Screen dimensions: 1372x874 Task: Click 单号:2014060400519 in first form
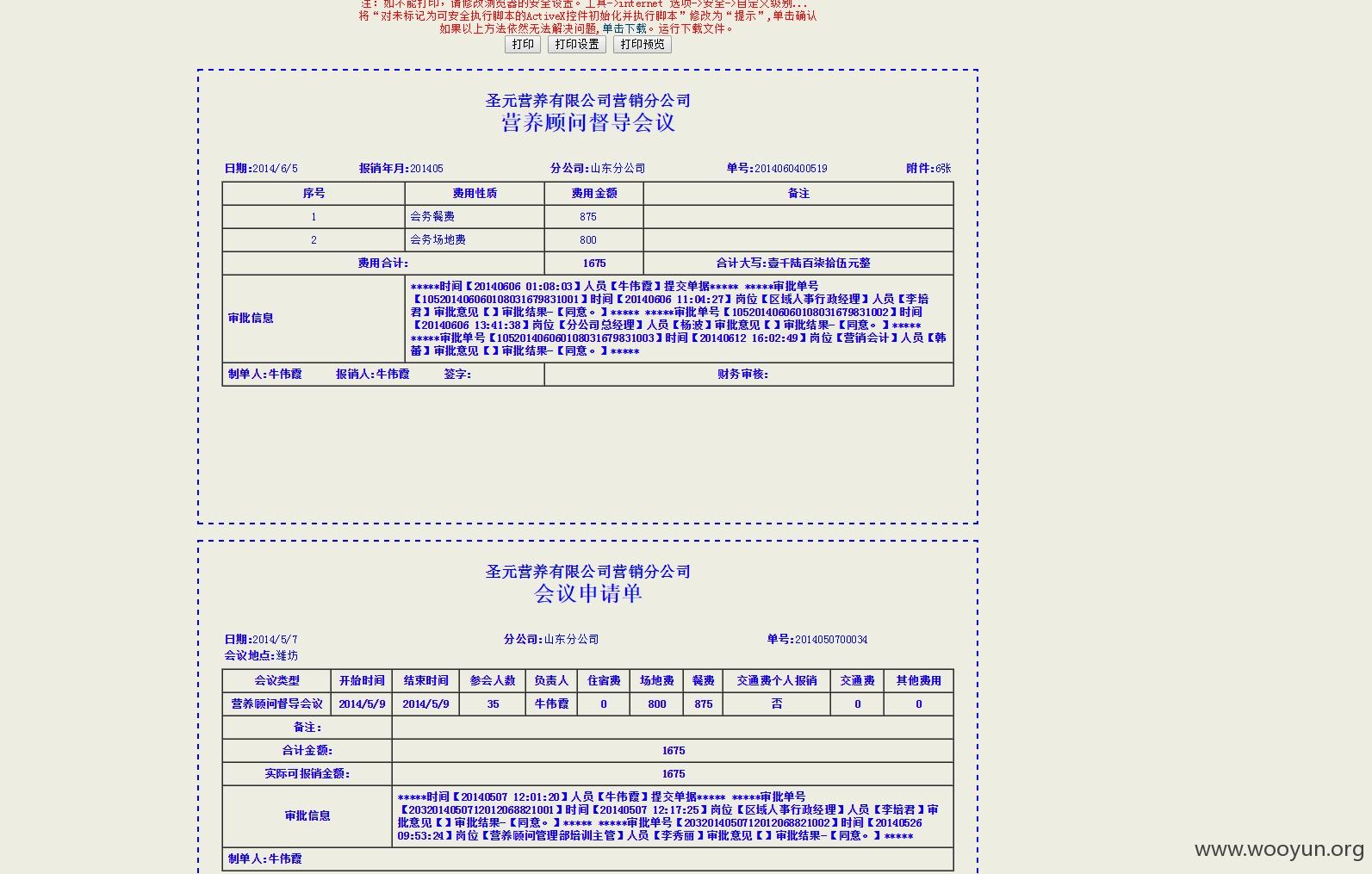[x=777, y=169]
